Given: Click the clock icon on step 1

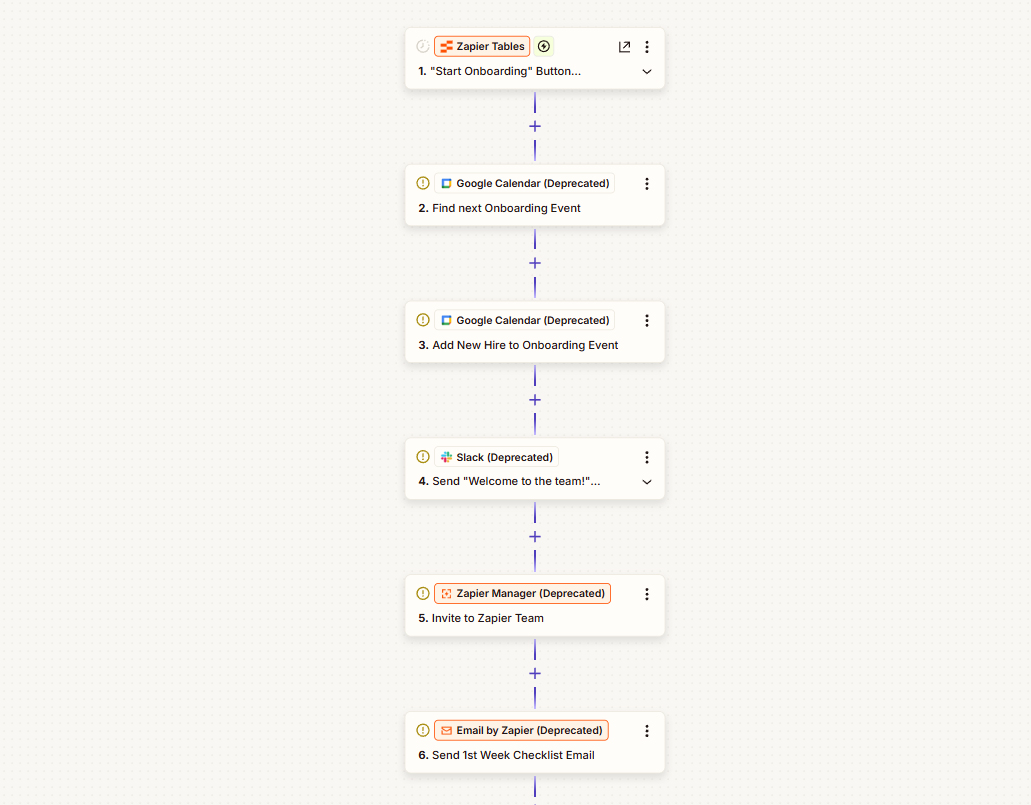Looking at the screenshot, I should point(422,46).
